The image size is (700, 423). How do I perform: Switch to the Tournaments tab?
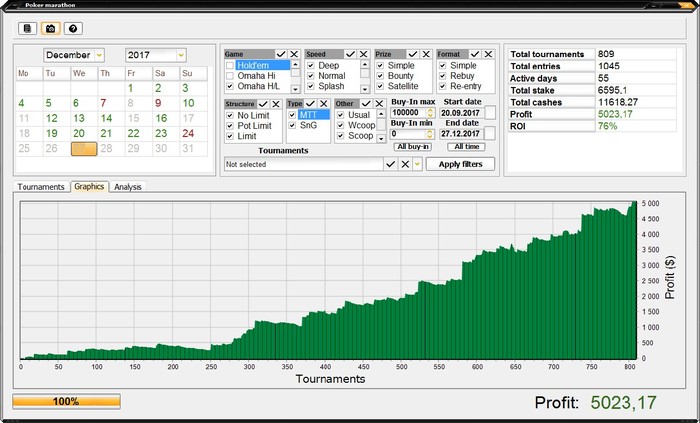click(x=41, y=187)
